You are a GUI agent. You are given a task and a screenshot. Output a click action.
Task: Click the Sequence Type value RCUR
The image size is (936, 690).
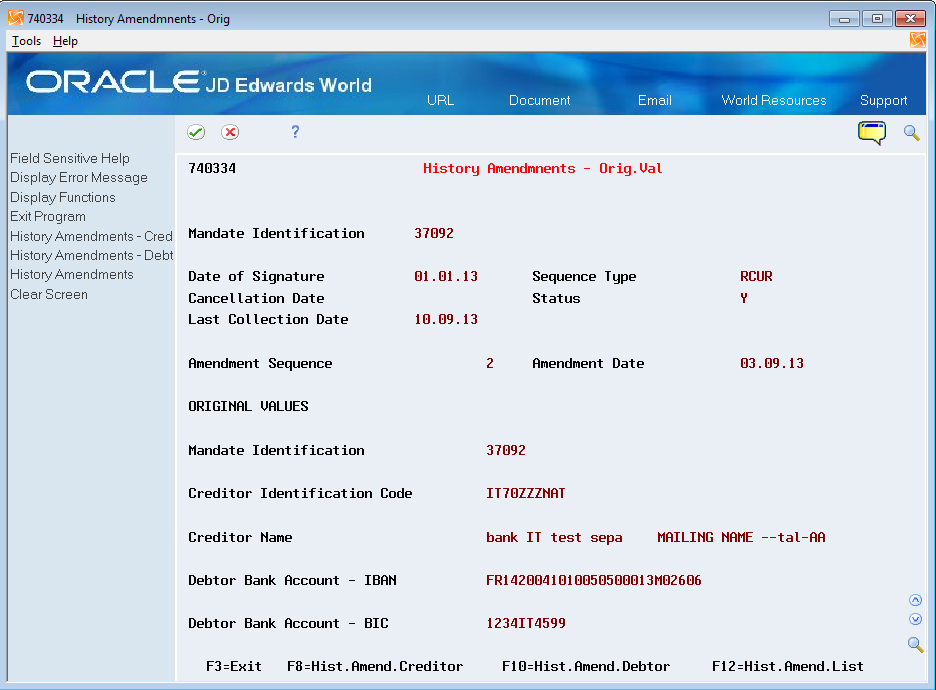coord(756,276)
